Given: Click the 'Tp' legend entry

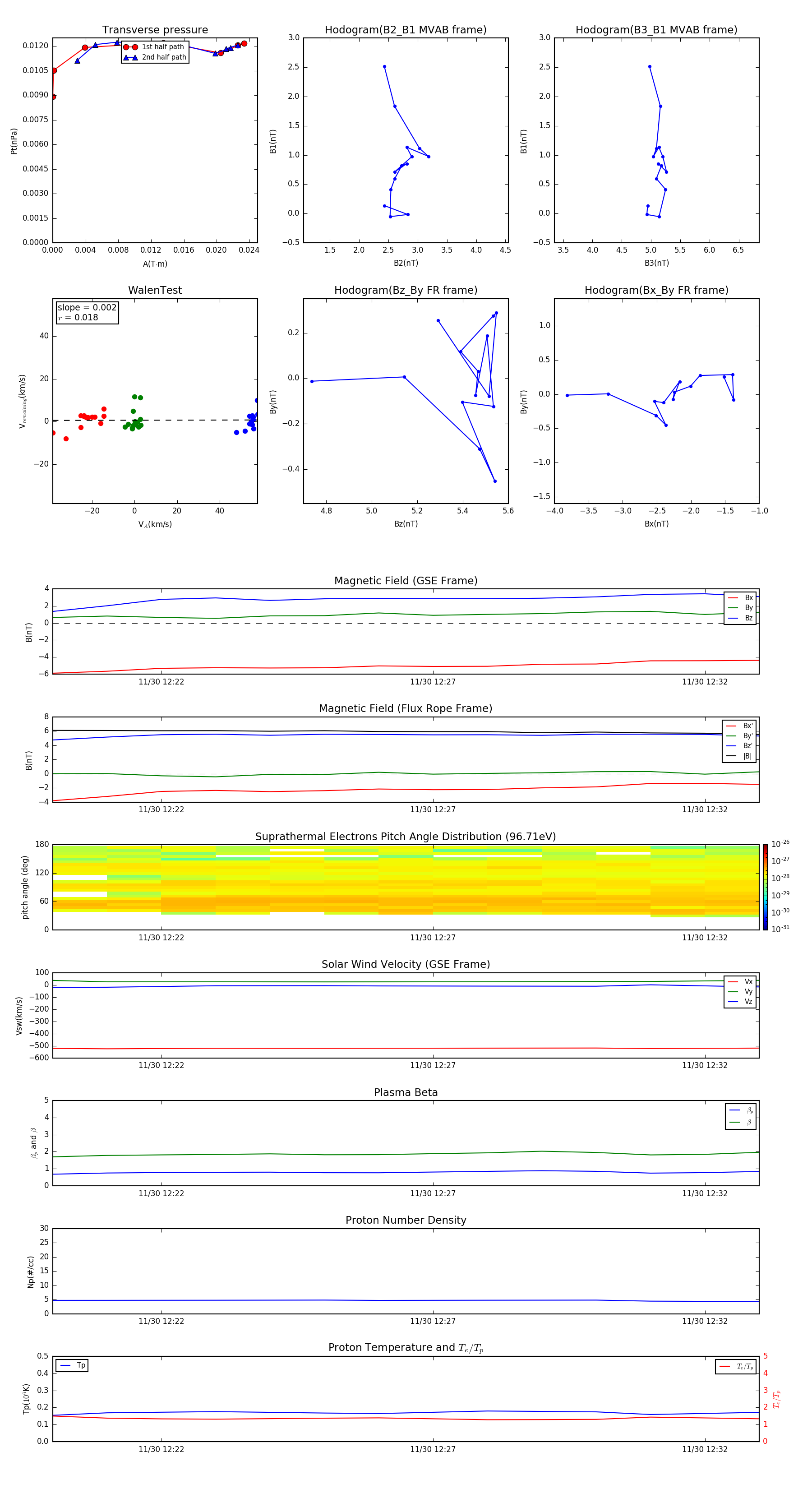Looking at the screenshot, I should (72, 1365).
